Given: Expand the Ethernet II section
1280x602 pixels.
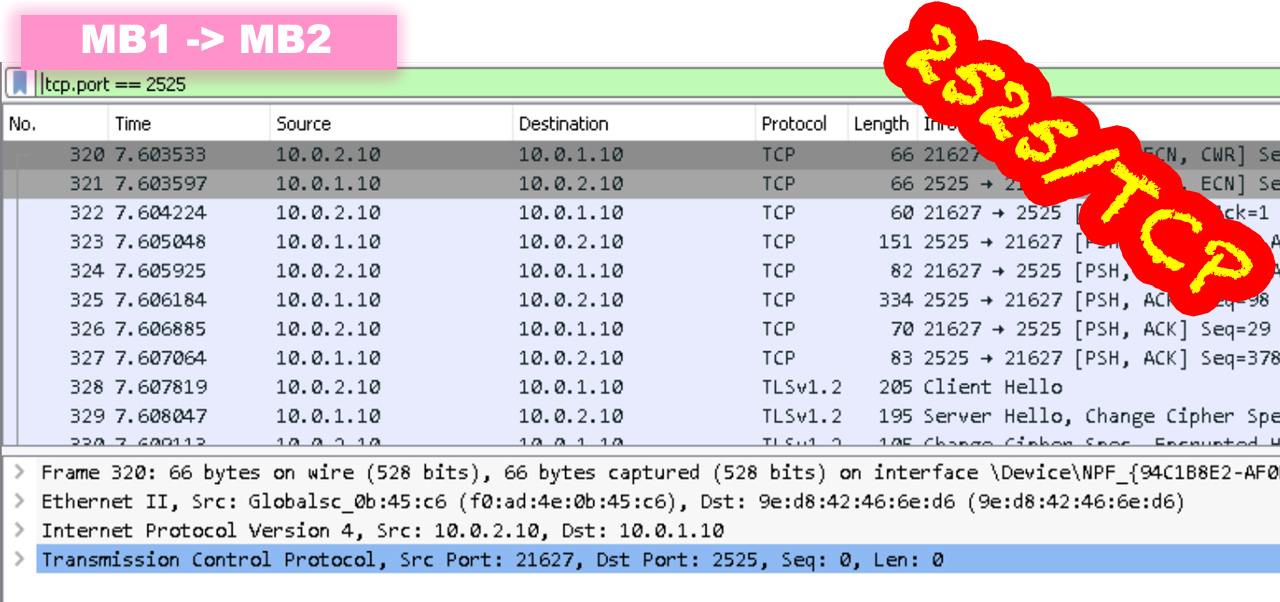Looking at the screenshot, I should (x=21, y=501).
